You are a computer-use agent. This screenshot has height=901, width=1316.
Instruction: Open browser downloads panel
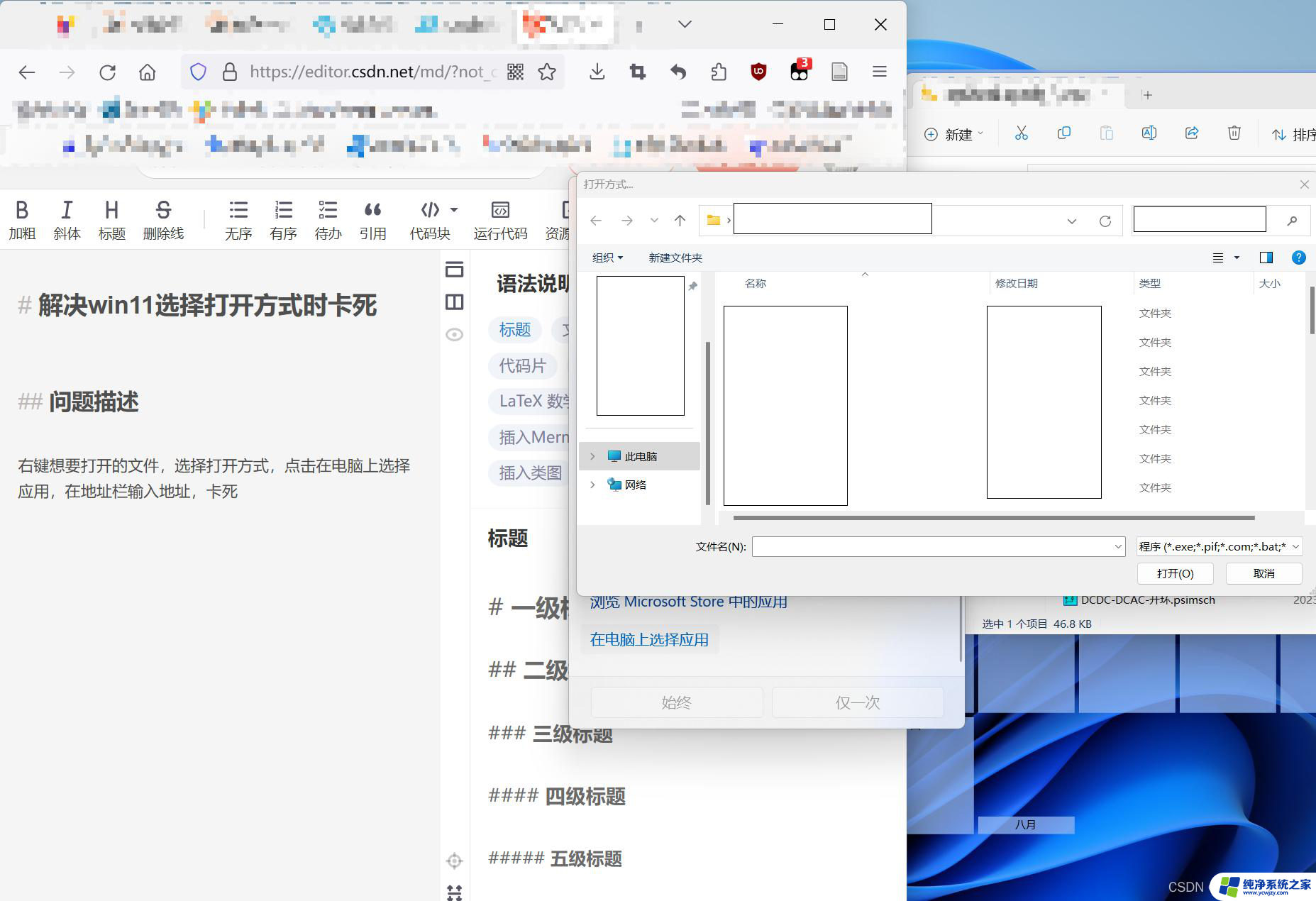click(x=597, y=72)
